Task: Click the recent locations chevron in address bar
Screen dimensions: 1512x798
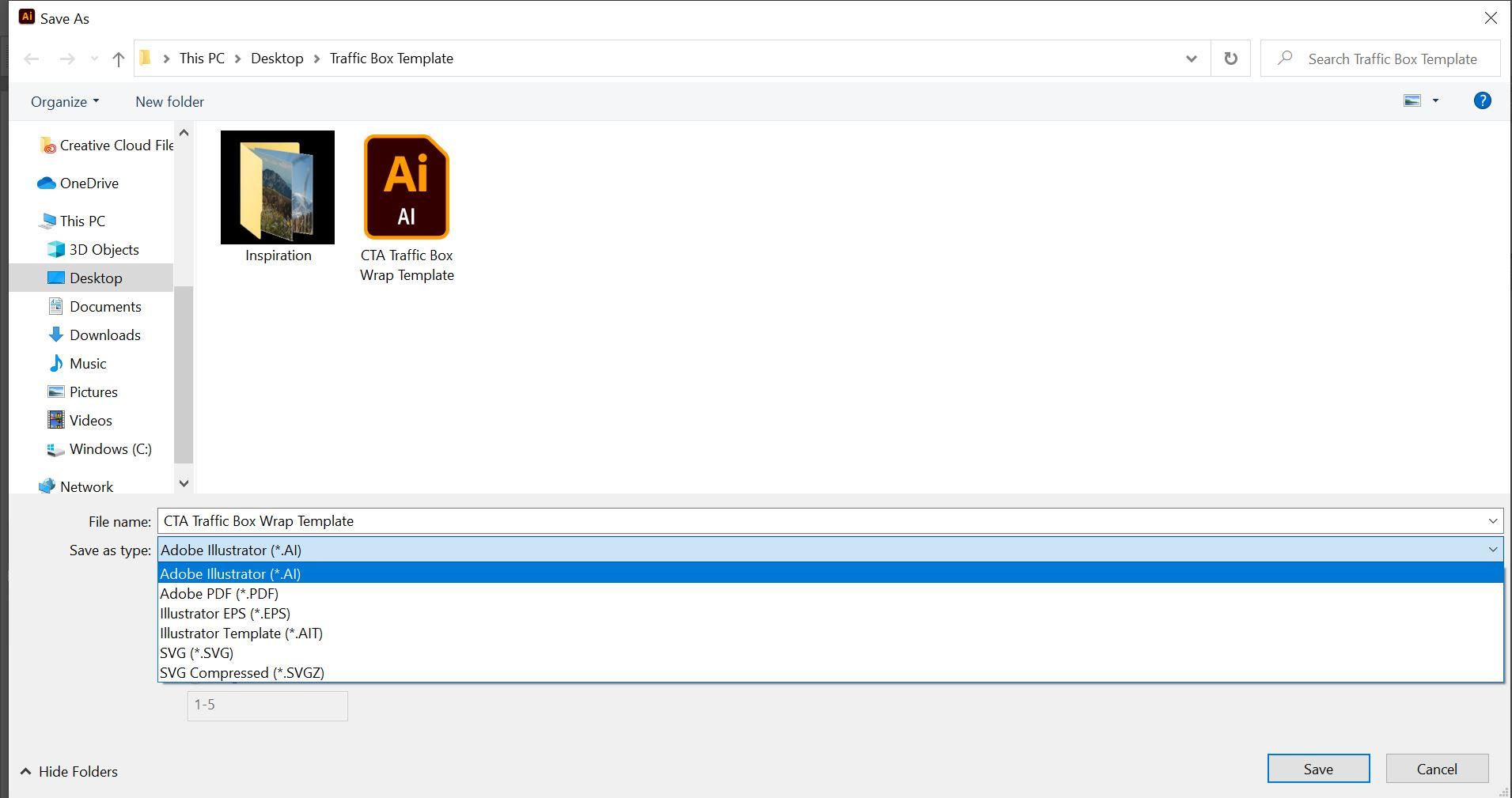Action: tap(1190, 58)
